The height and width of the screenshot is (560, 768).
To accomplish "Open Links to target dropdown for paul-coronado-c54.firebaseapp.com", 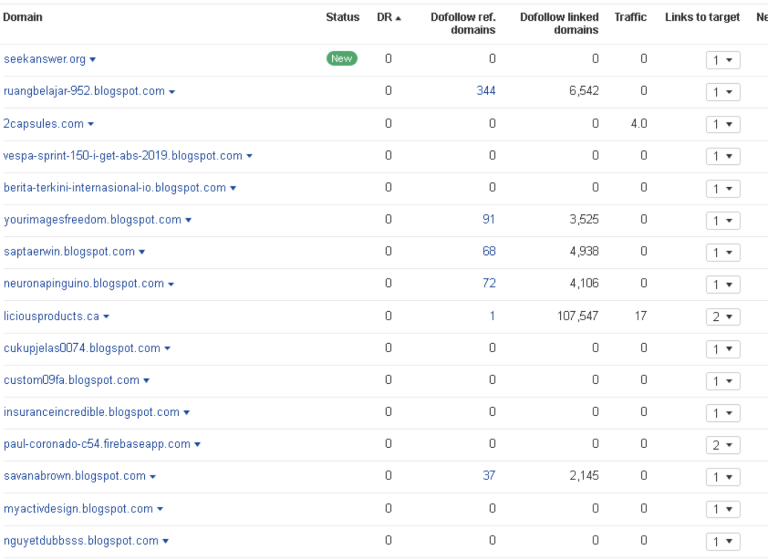I will [x=722, y=445].
